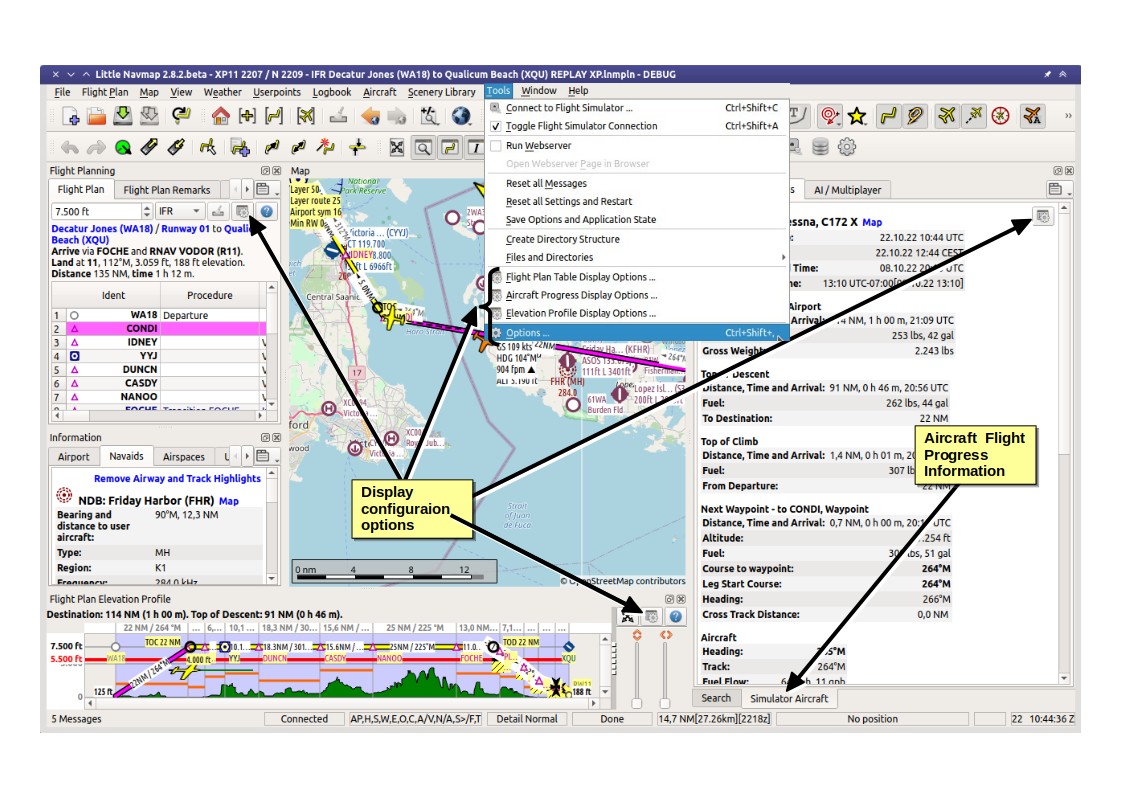Click the blue help icon in Flight Plan
Viewport: 1123px width, 794px height.
coord(266,211)
